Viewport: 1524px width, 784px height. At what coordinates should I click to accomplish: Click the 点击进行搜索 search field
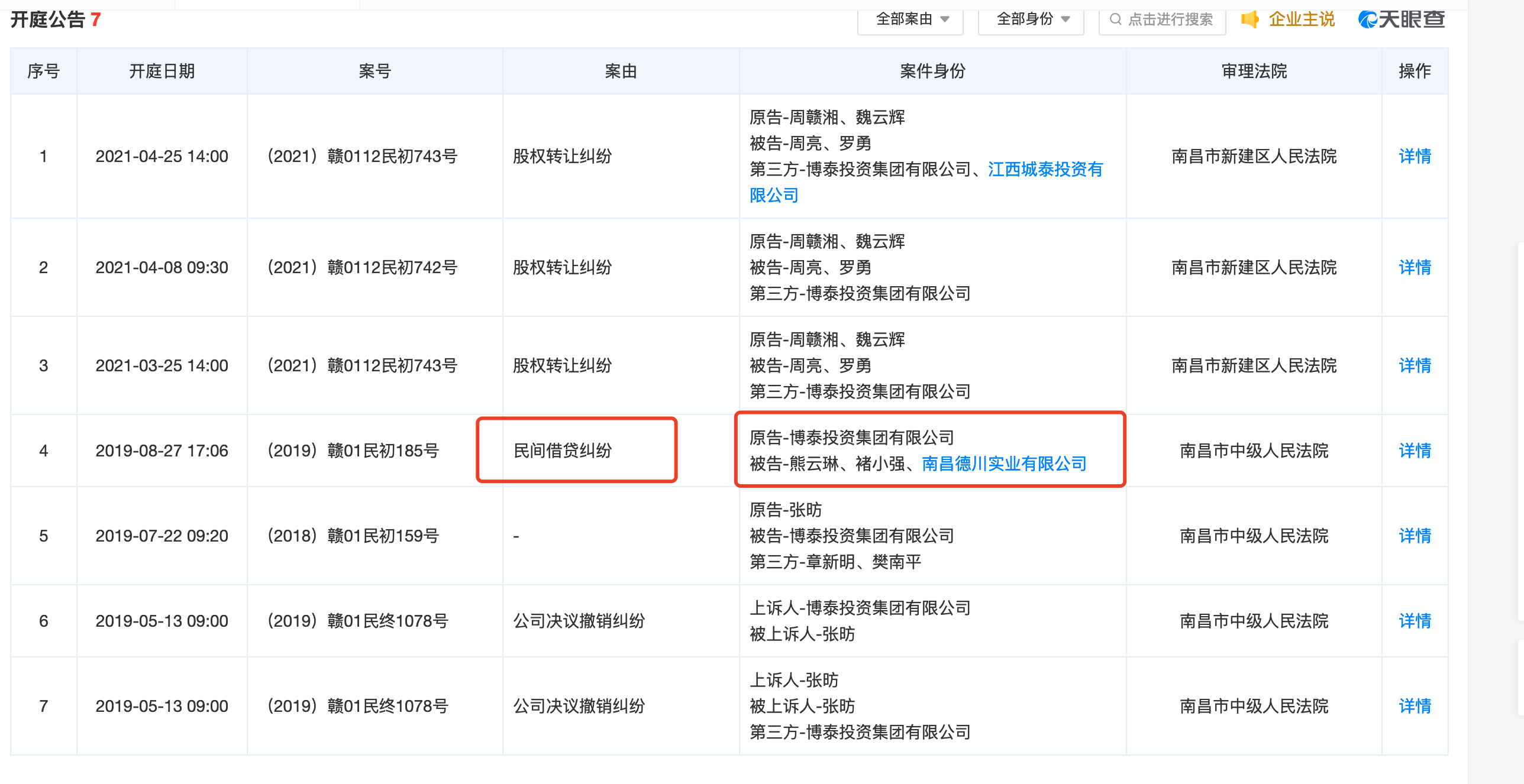(x=1170, y=20)
